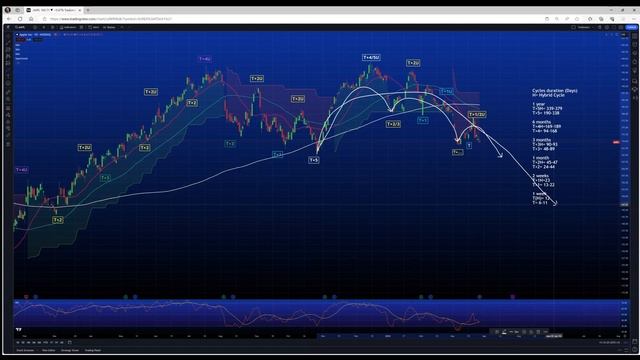Open the Indicators menu

coord(68,27)
